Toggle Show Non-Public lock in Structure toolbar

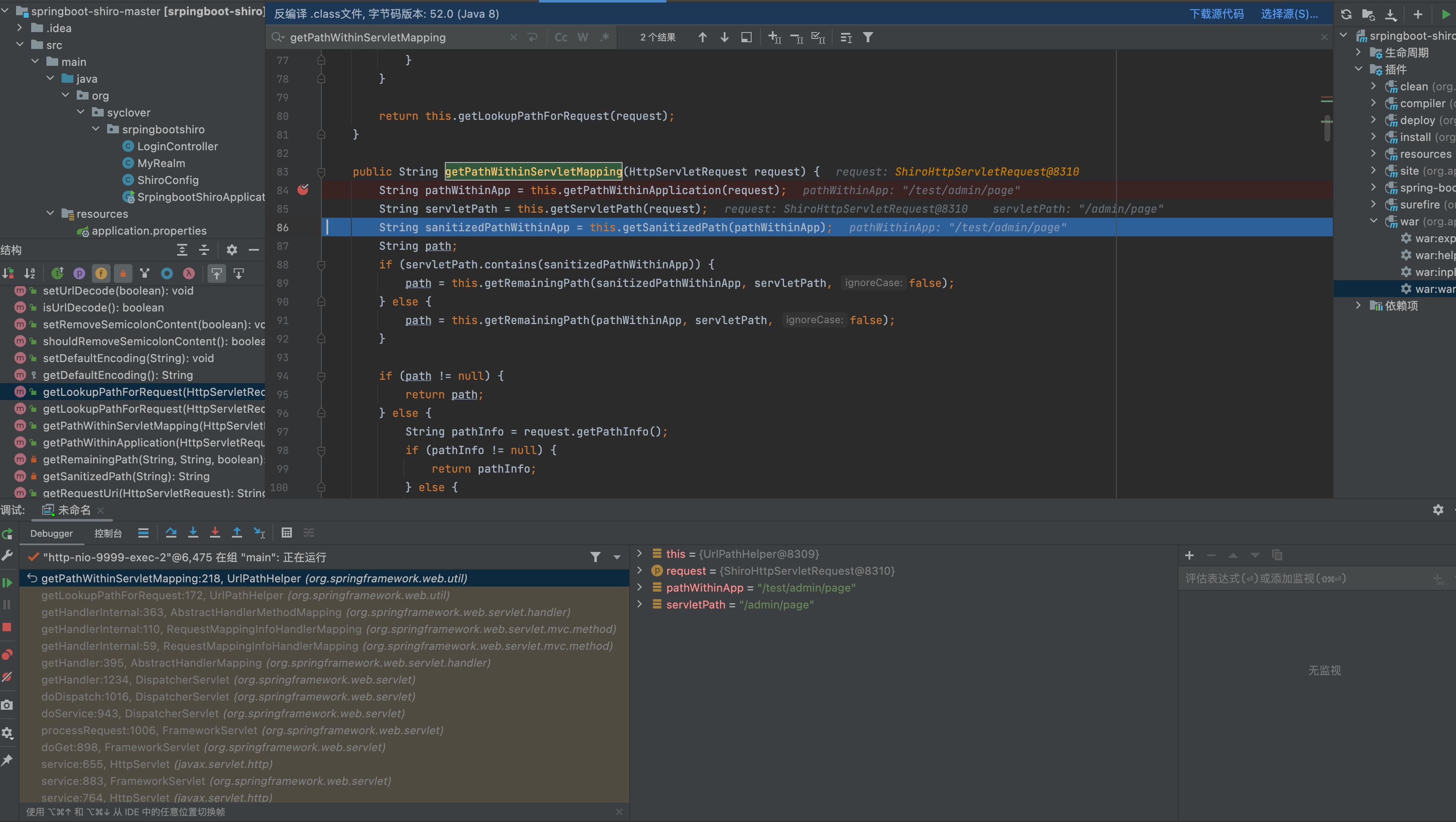tap(123, 273)
